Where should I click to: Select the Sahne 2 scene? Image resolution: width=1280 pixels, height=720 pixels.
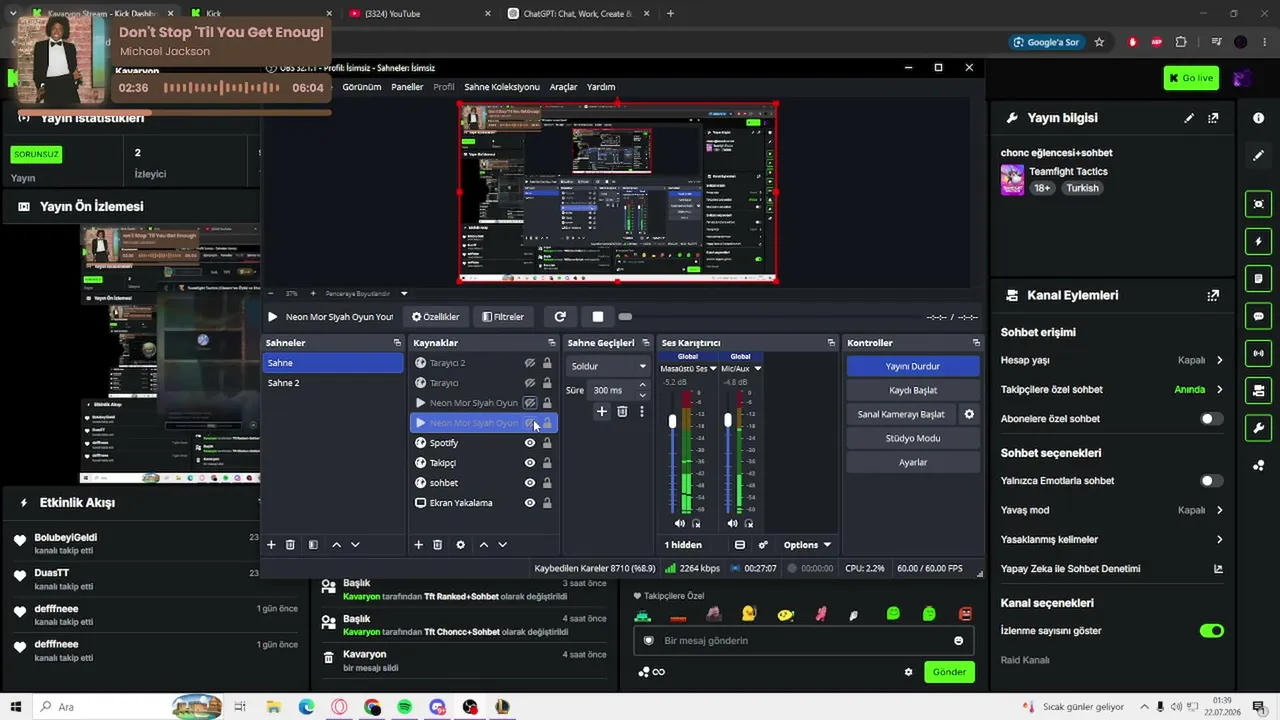(333, 383)
